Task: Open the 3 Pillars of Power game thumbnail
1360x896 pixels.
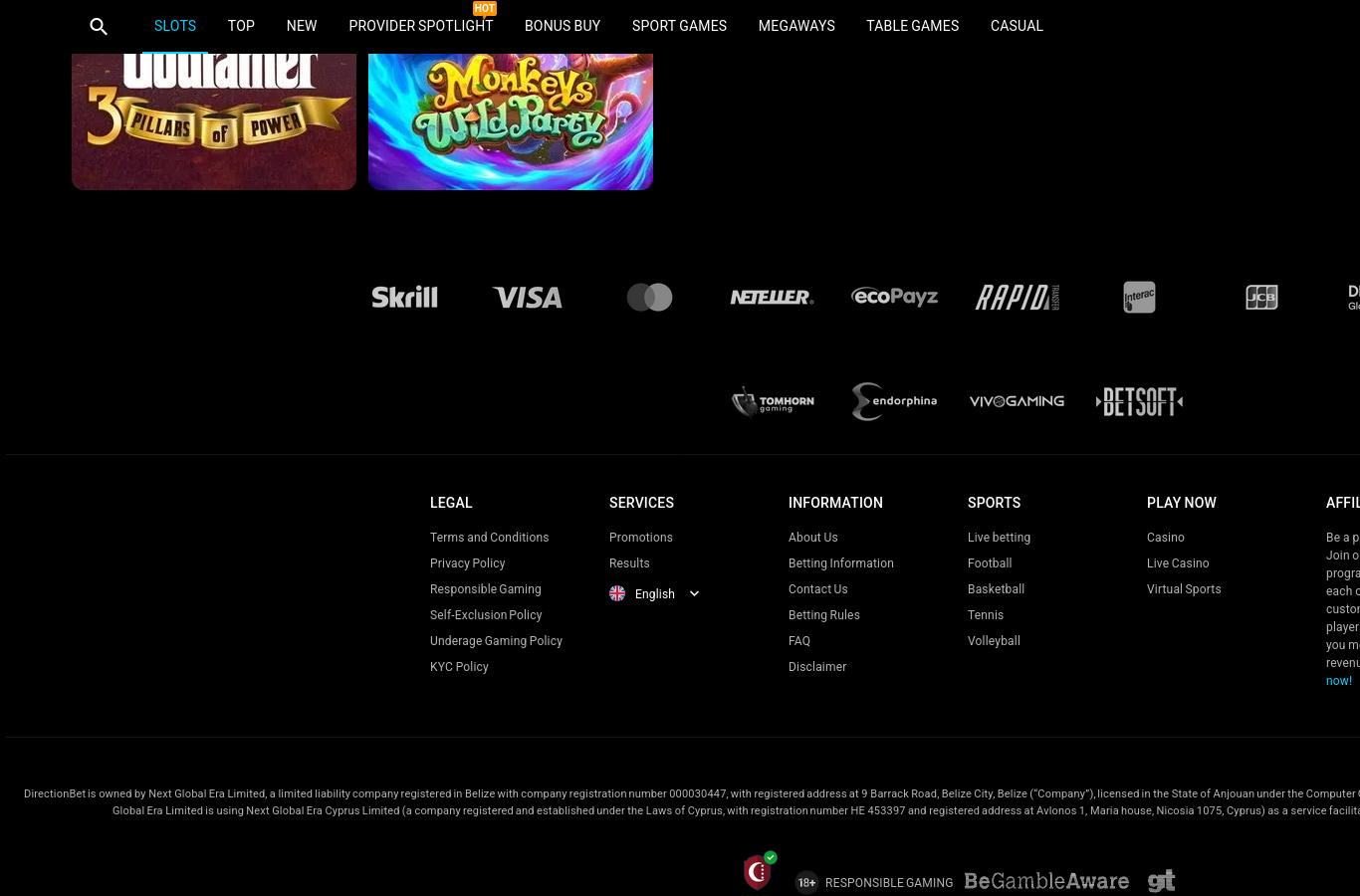Action: coord(214,121)
